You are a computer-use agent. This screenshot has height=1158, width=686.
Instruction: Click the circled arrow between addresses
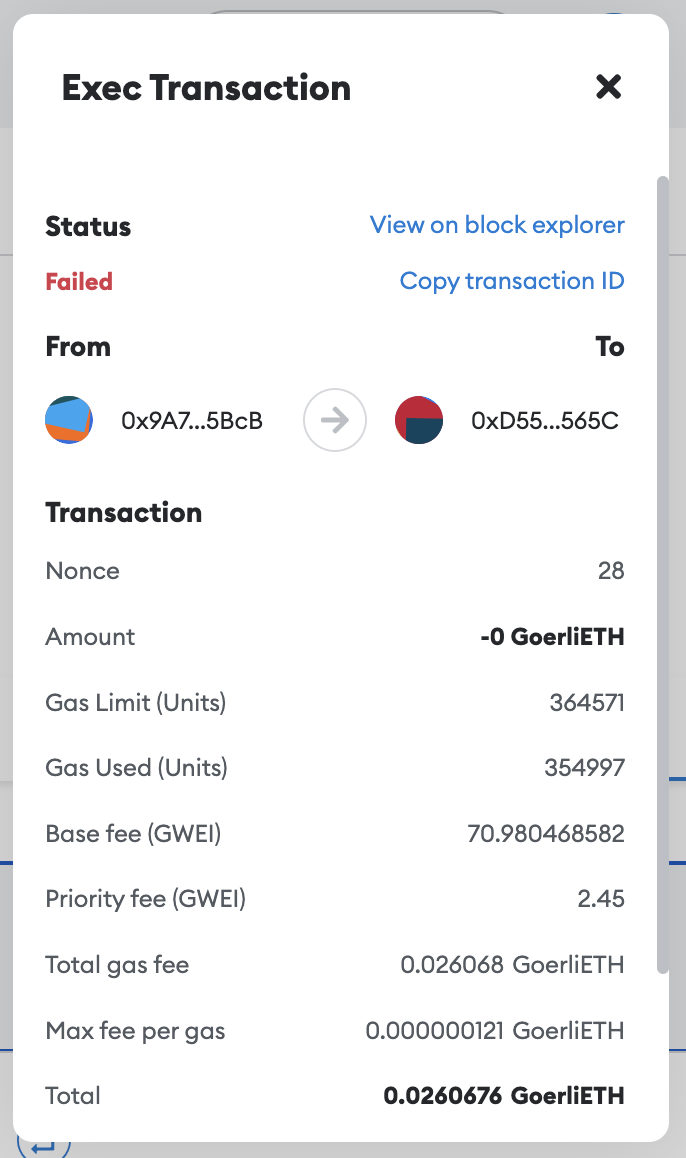(335, 420)
